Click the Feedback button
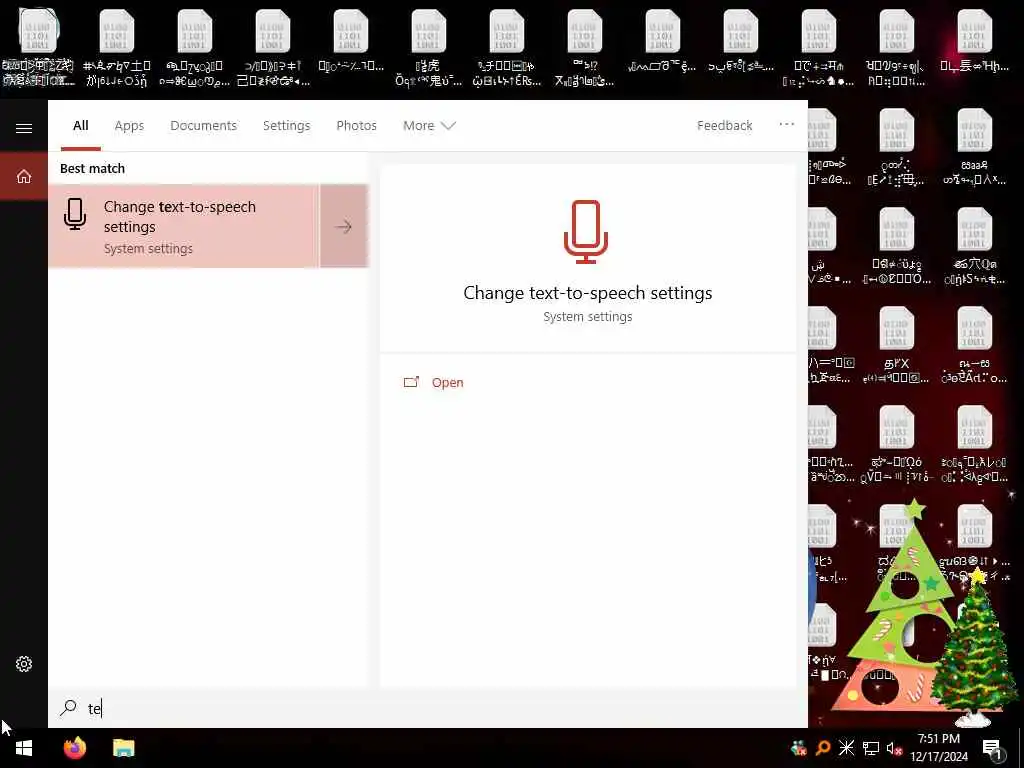The height and width of the screenshot is (768, 1024). [724, 125]
